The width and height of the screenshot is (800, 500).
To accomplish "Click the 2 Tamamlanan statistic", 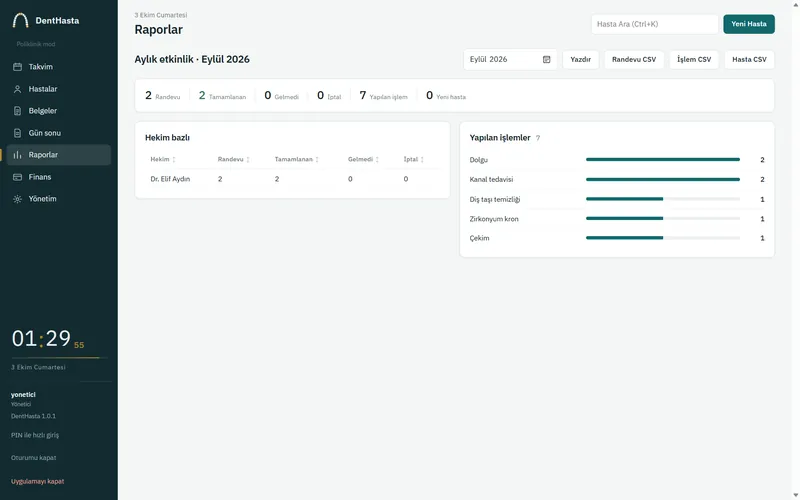I will 222,95.
